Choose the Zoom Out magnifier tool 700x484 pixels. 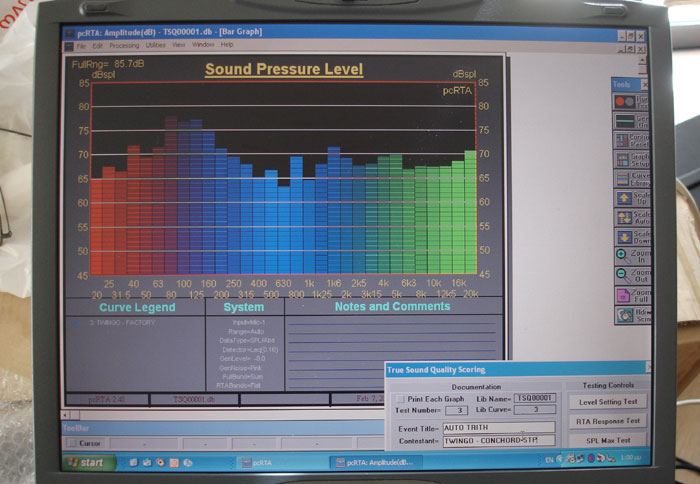coord(621,275)
